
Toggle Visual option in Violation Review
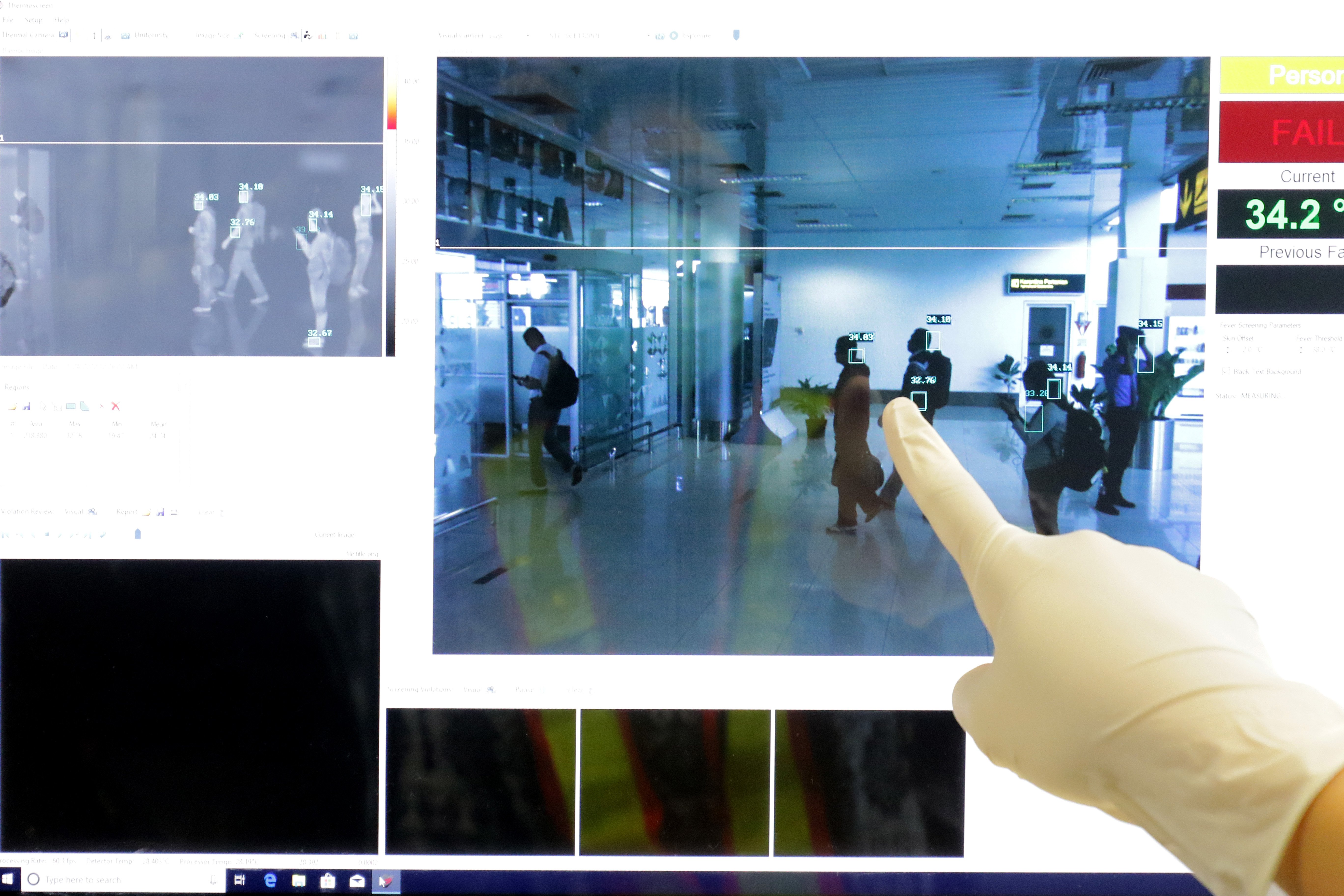point(92,511)
